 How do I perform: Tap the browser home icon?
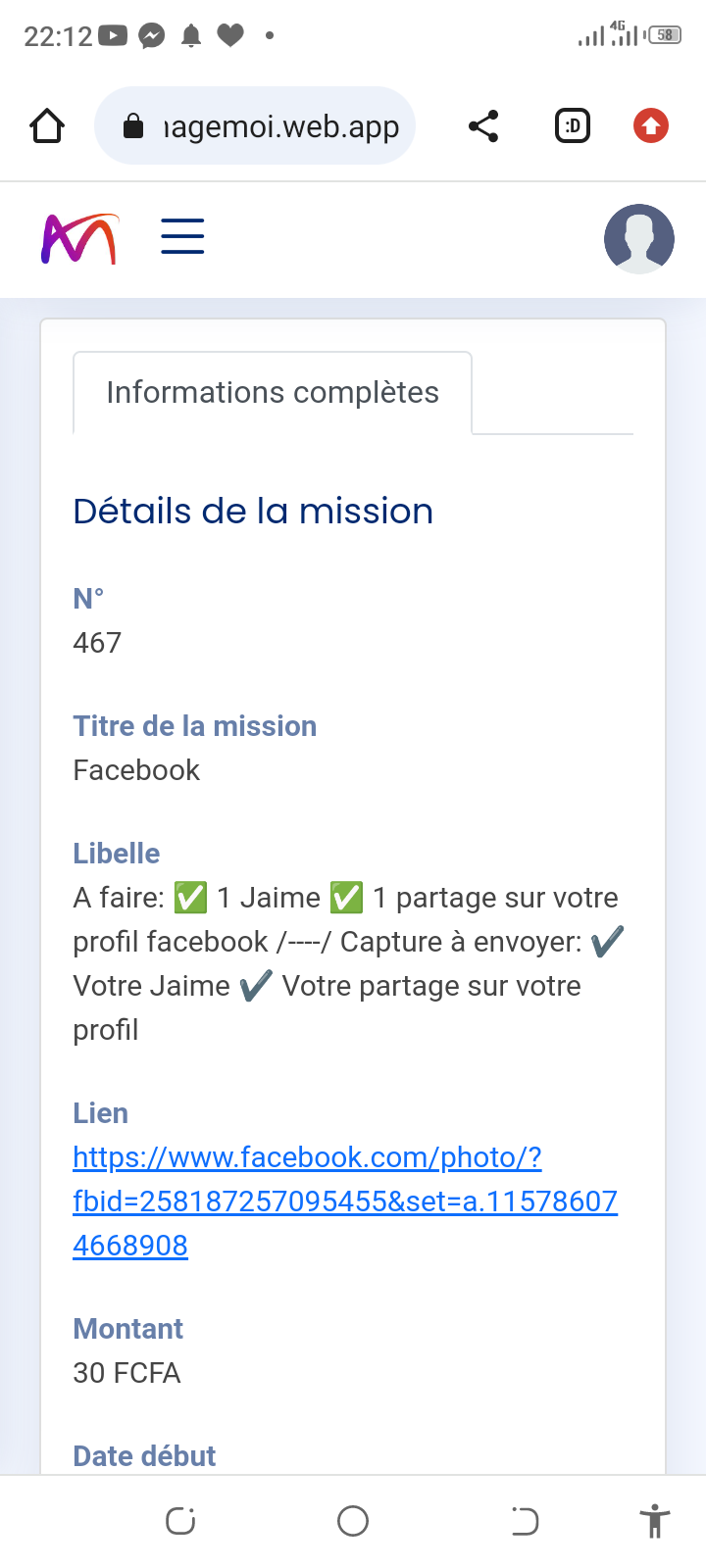(47, 126)
